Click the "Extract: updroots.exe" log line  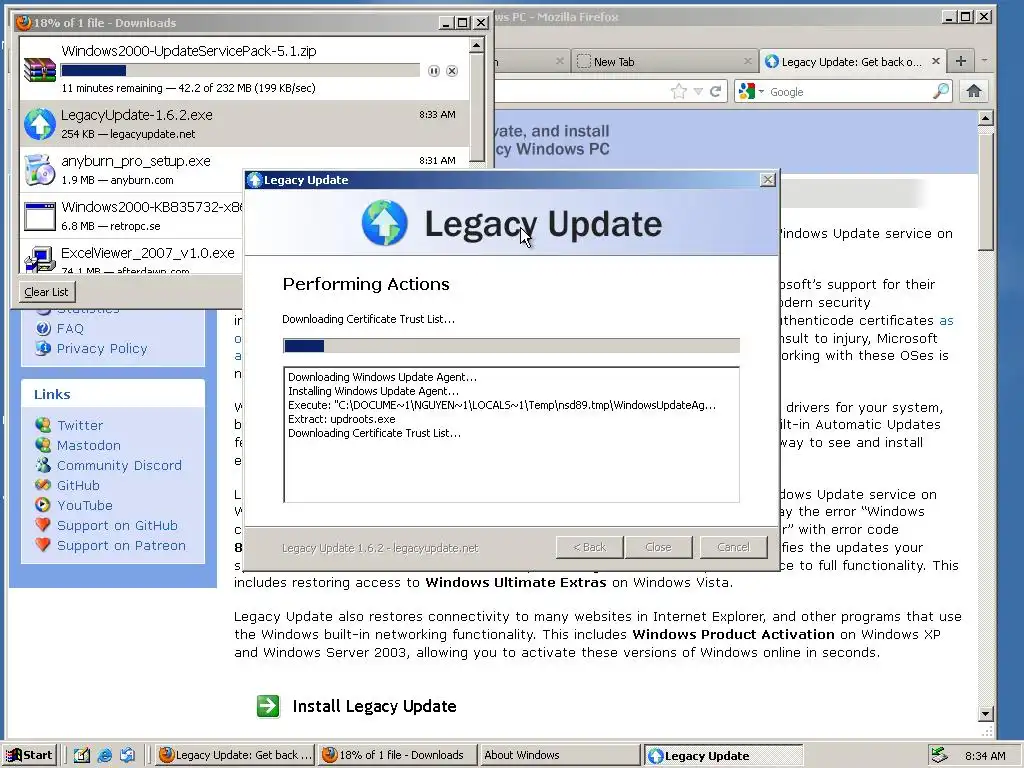342,419
